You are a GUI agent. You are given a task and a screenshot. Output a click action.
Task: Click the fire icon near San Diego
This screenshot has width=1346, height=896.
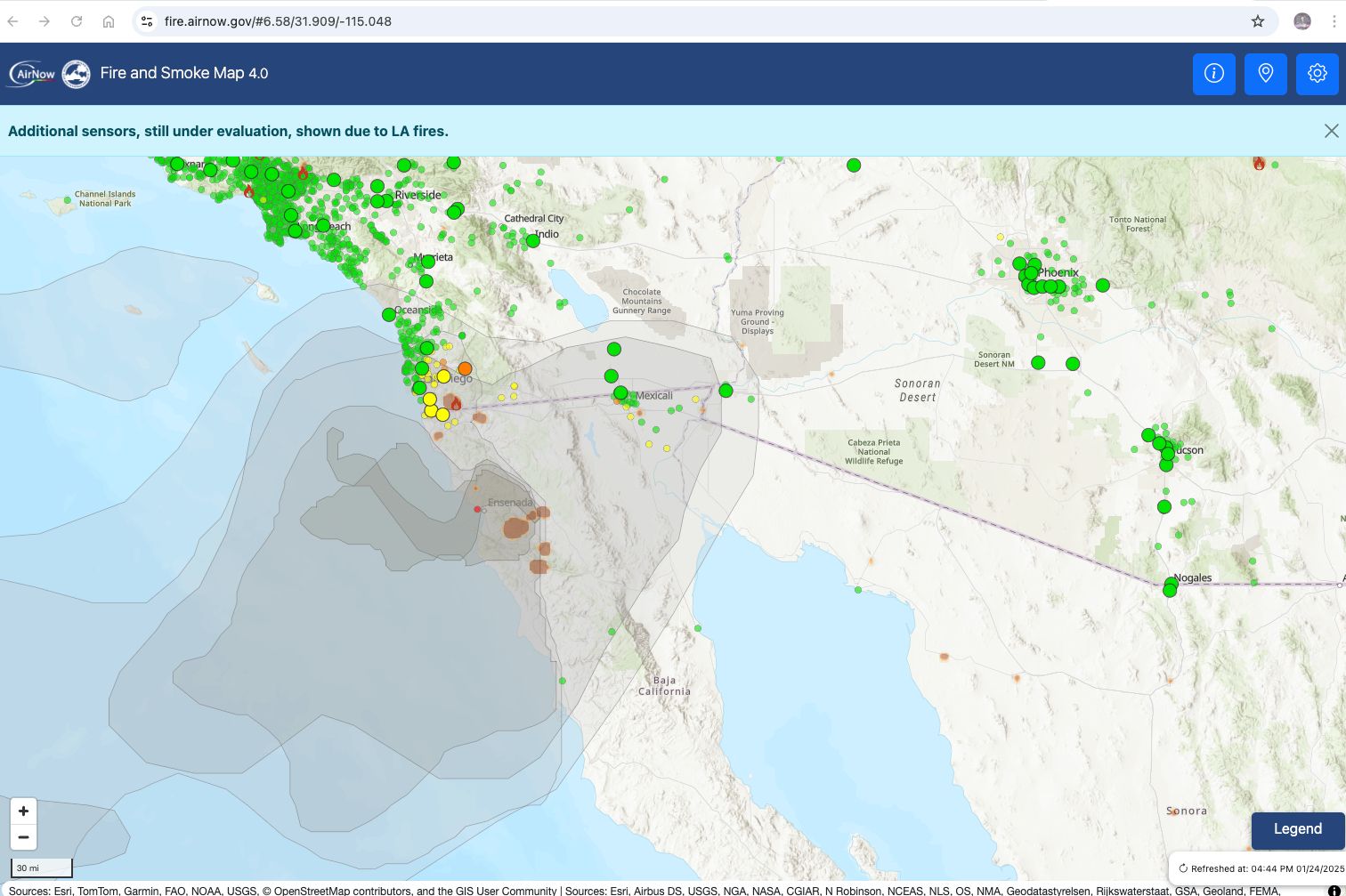click(x=456, y=404)
